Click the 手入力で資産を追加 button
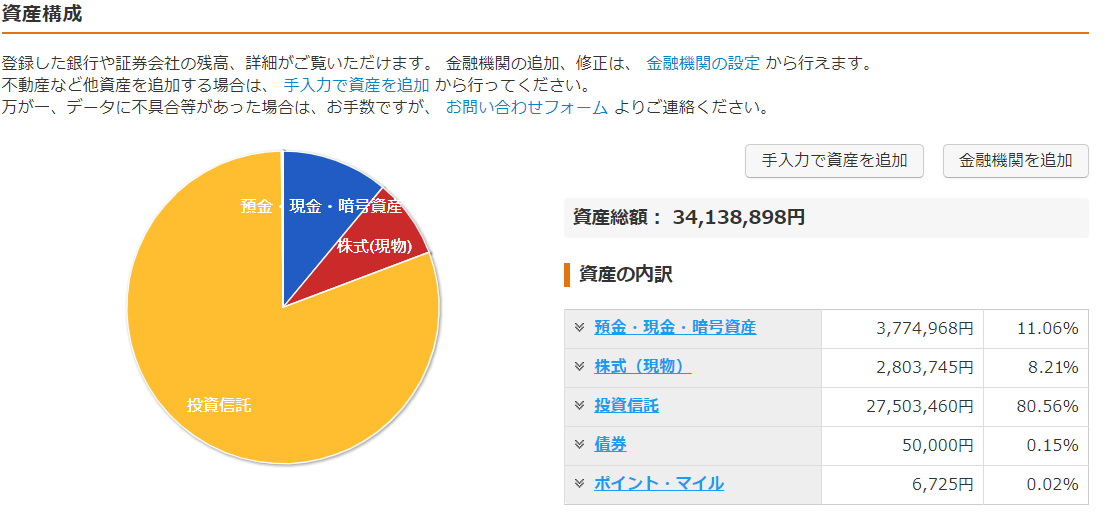Image resolution: width=1111 pixels, height=520 pixels. click(x=834, y=161)
